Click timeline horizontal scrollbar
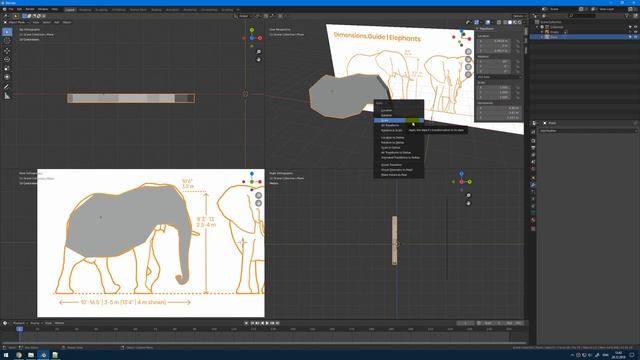640x360 pixels. point(264,342)
